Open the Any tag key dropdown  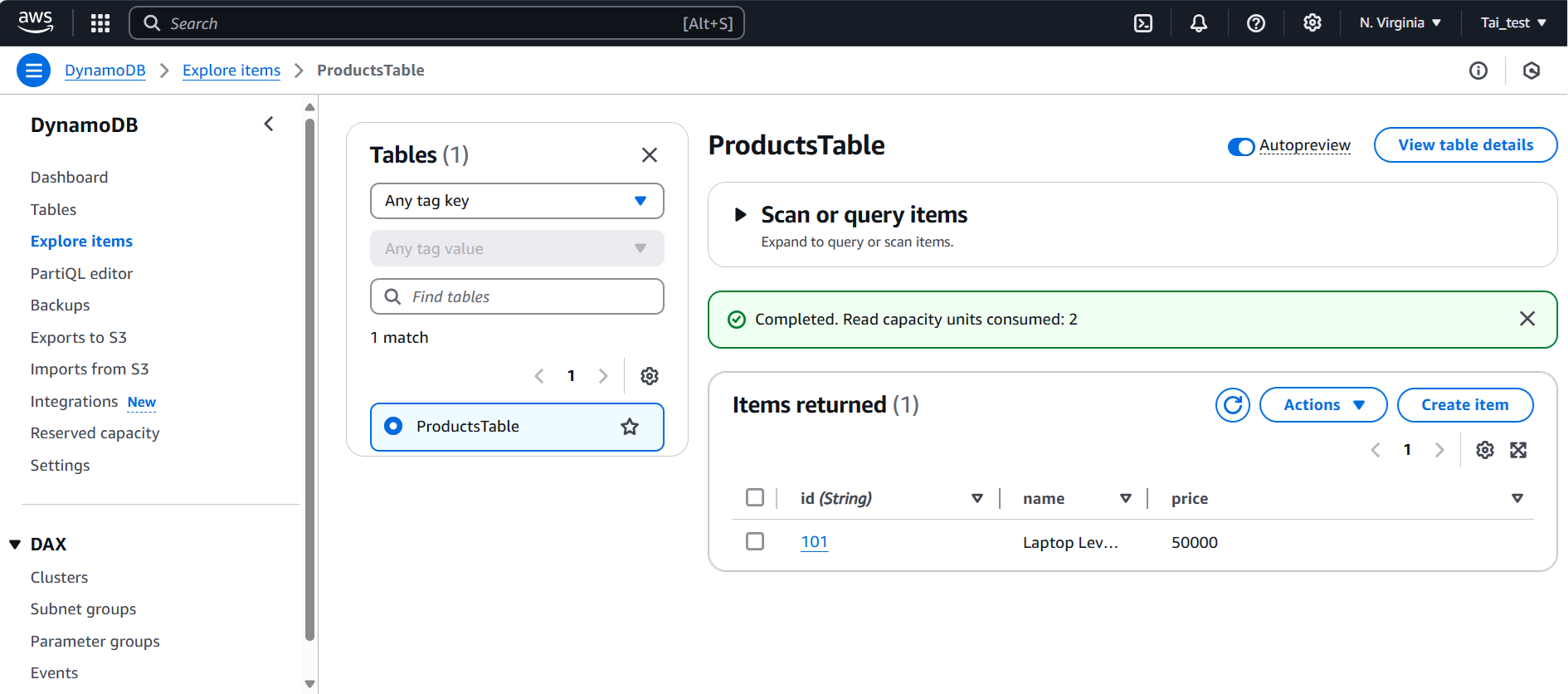coord(517,201)
